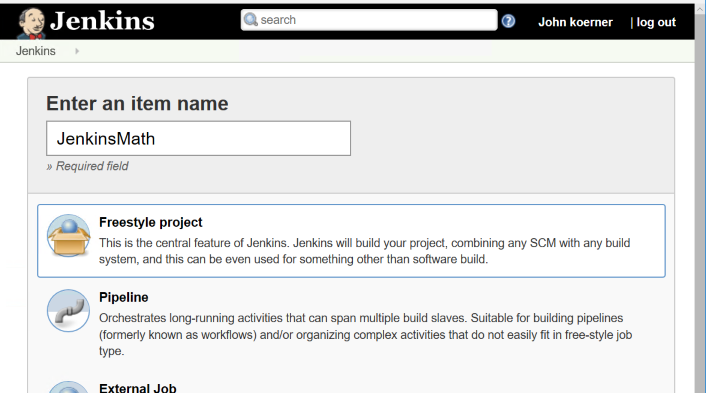The width and height of the screenshot is (706, 393).
Task: Click the Freestyle project description text
Action: [365, 251]
